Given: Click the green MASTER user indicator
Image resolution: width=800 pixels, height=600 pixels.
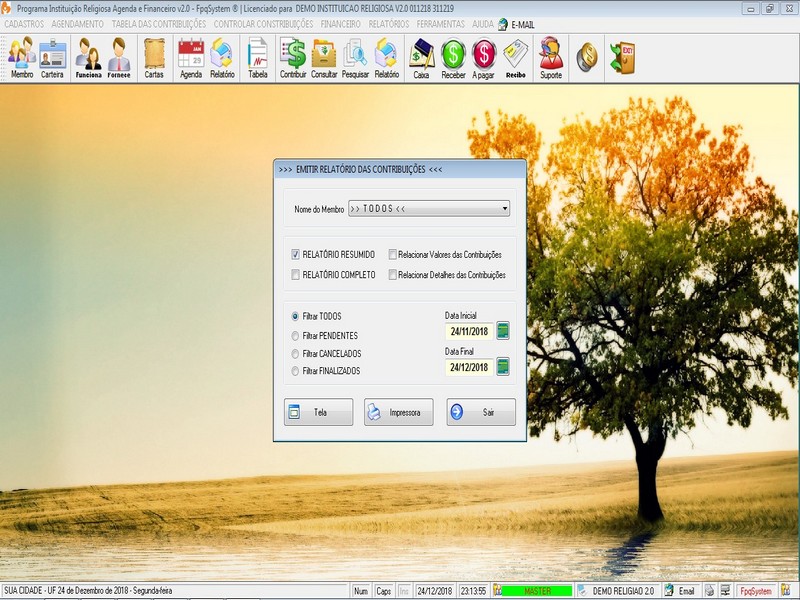Looking at the screenshot, I should point(537,591).
